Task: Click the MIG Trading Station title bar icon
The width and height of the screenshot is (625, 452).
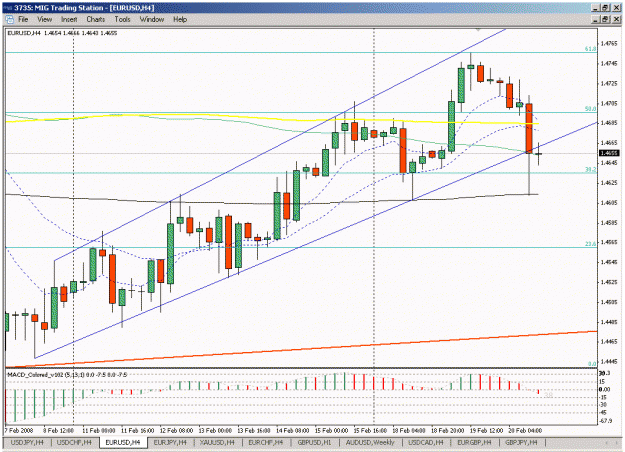Action: (x=8, y=8)
